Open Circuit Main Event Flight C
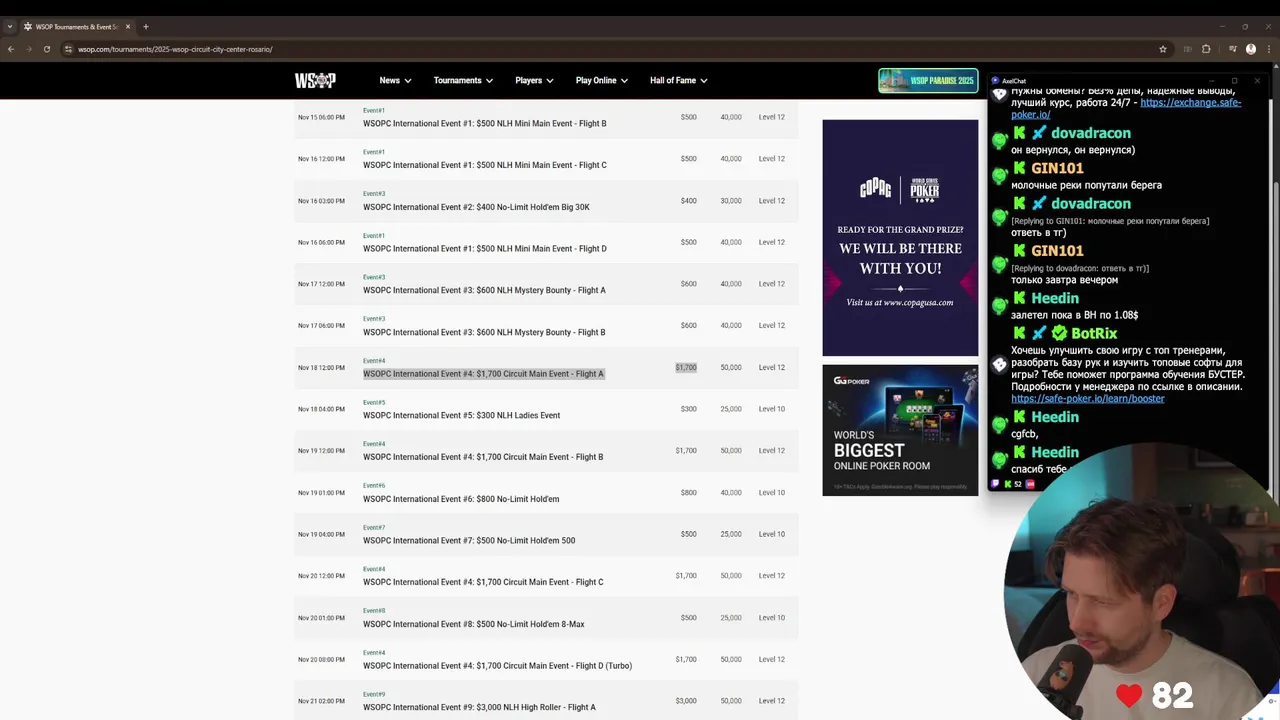1280x720 pixels. click(483, 582)
